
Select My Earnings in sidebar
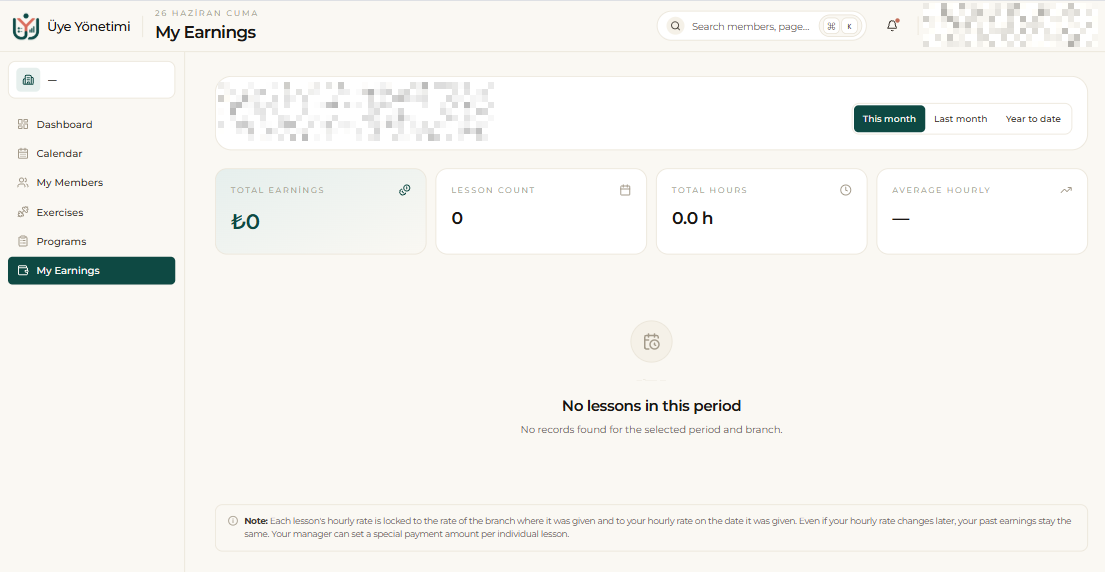click(92, 271)
